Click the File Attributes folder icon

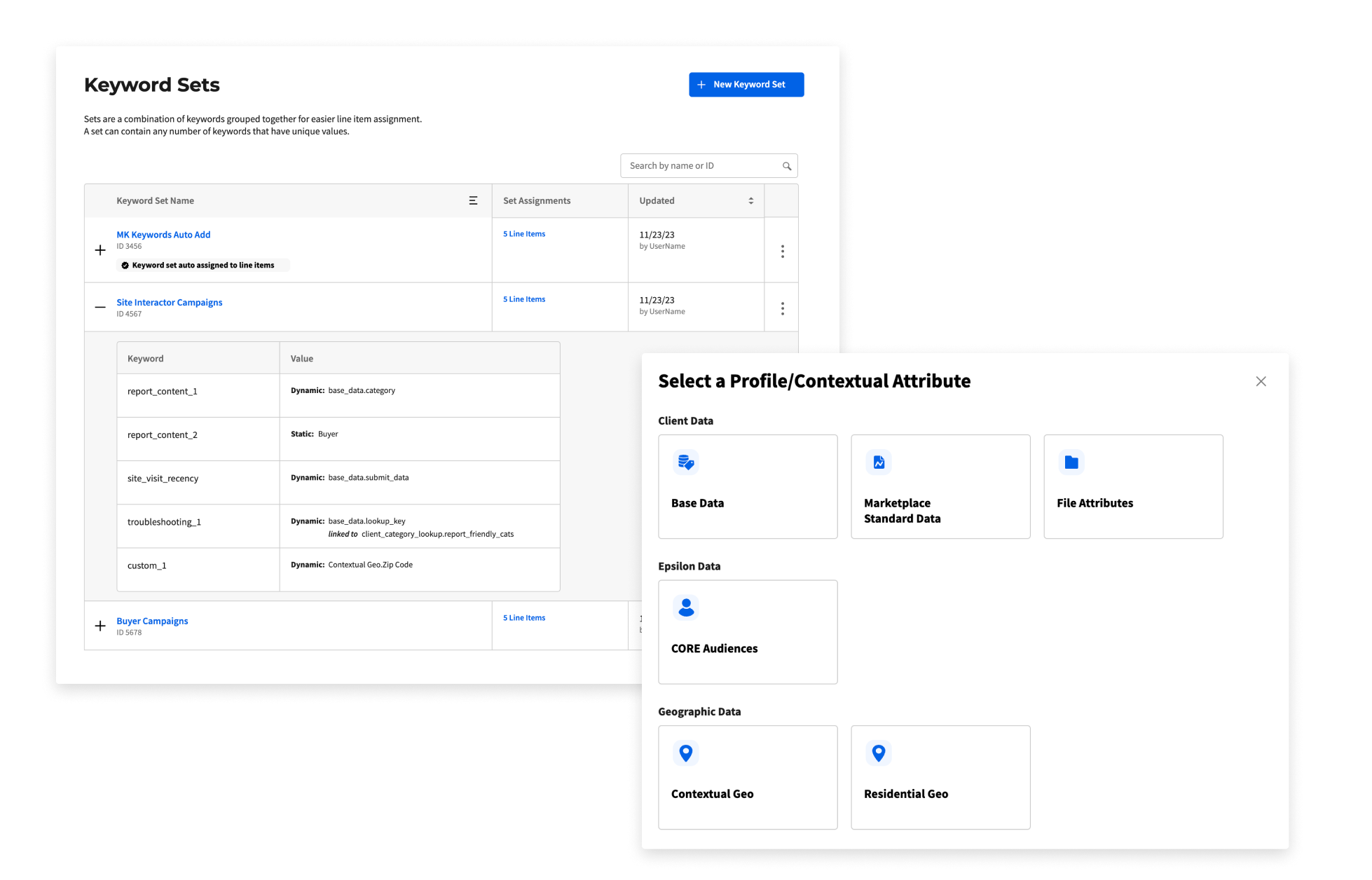pyautogui.click(x=1071, y=462)
